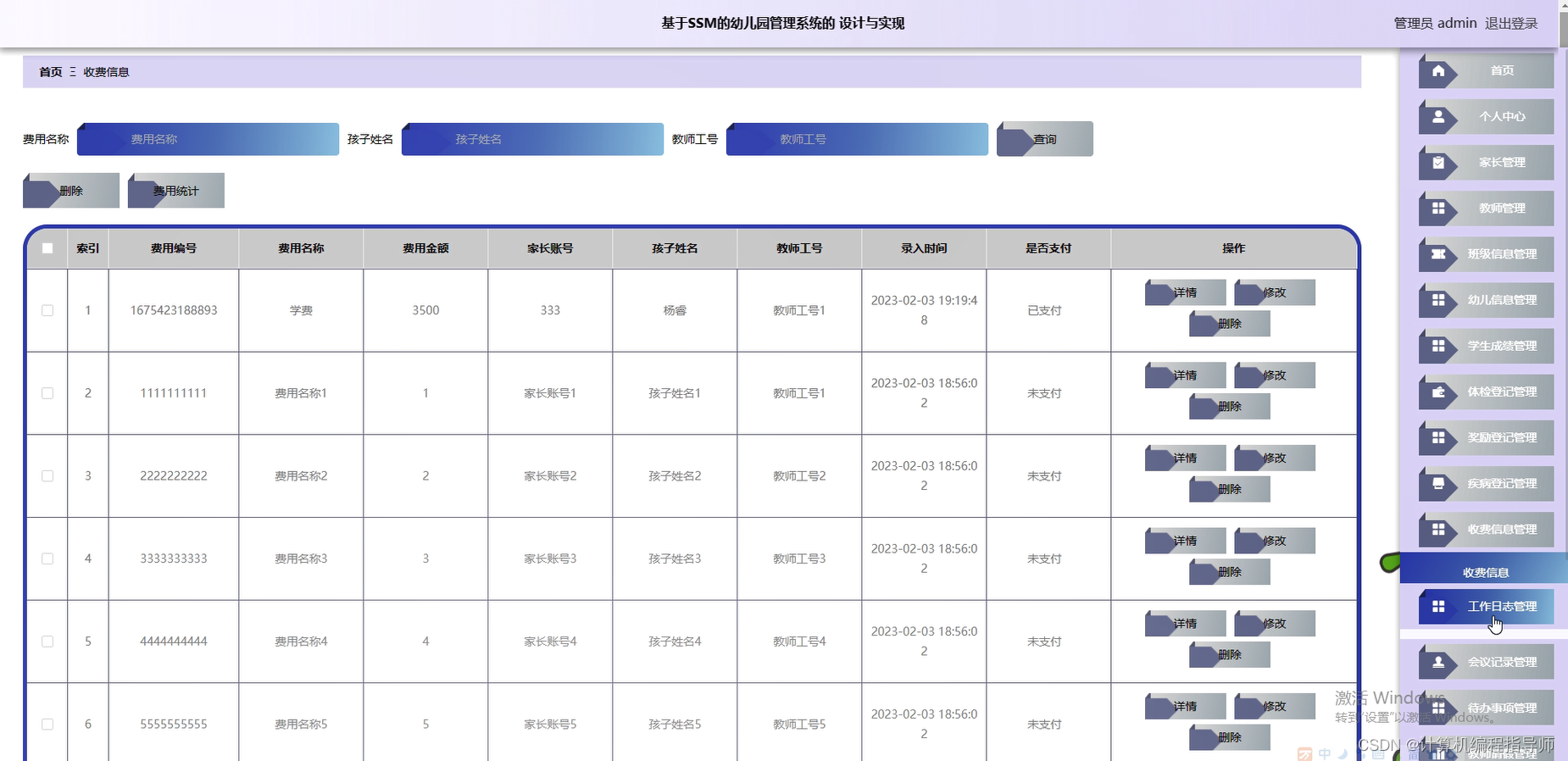Click the 孩子姓名5 cell

675,725
